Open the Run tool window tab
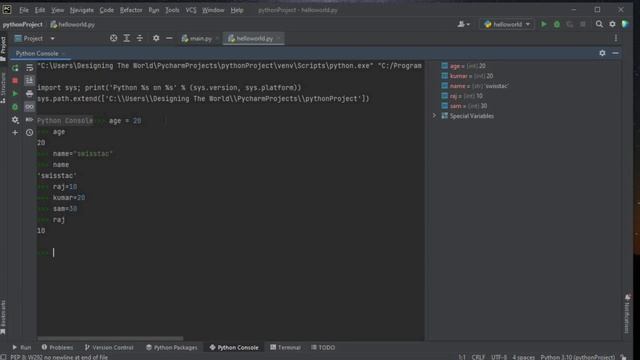Screen dimensions: 640x360 coord(22,347)
